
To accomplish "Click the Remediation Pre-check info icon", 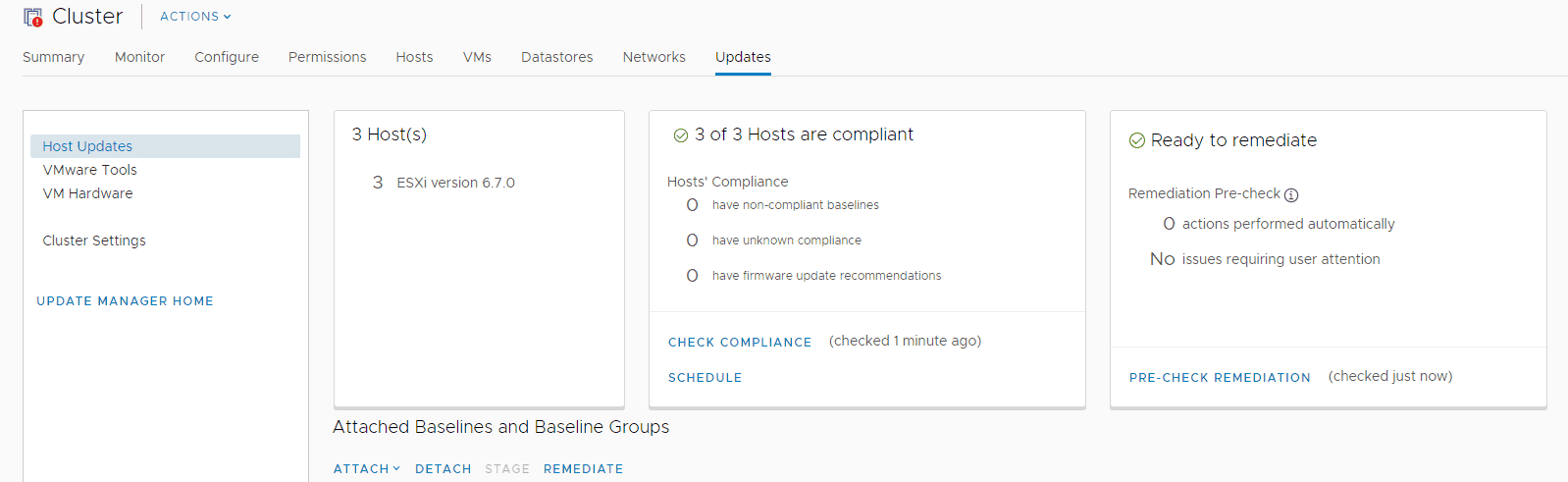I will pos(1291,194).
